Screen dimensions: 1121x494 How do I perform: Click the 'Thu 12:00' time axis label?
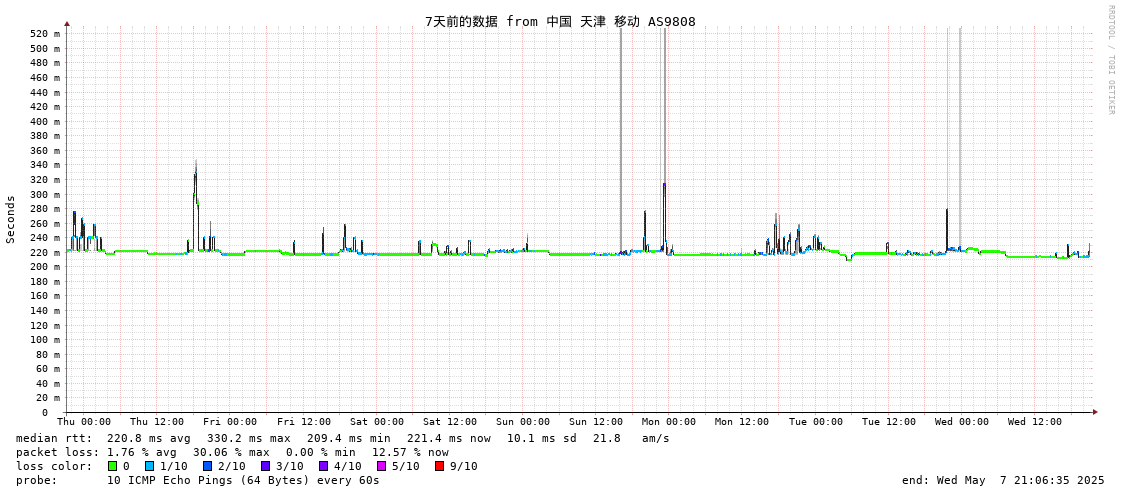[157, 422]
